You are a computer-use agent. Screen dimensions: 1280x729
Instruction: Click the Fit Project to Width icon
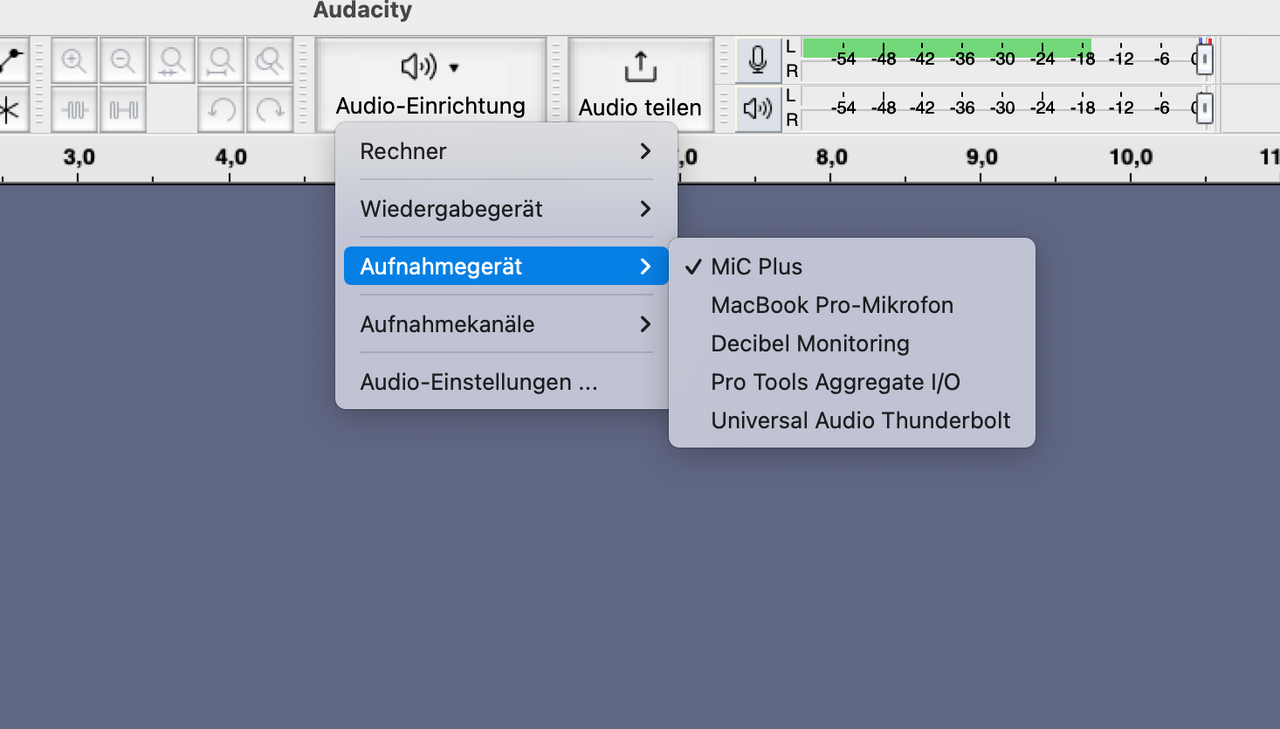221,60
